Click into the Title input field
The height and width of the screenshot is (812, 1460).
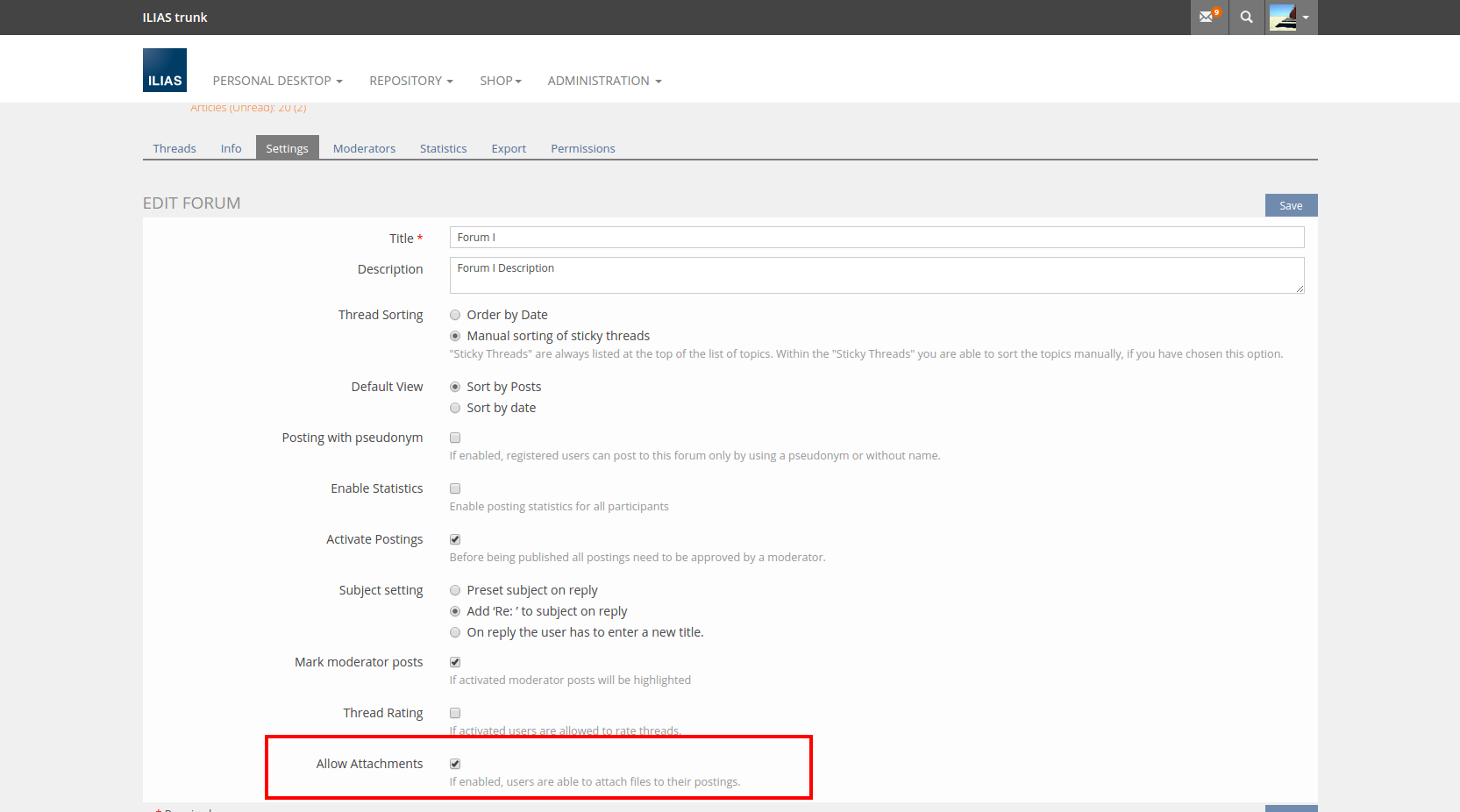(x=876, y=238)
